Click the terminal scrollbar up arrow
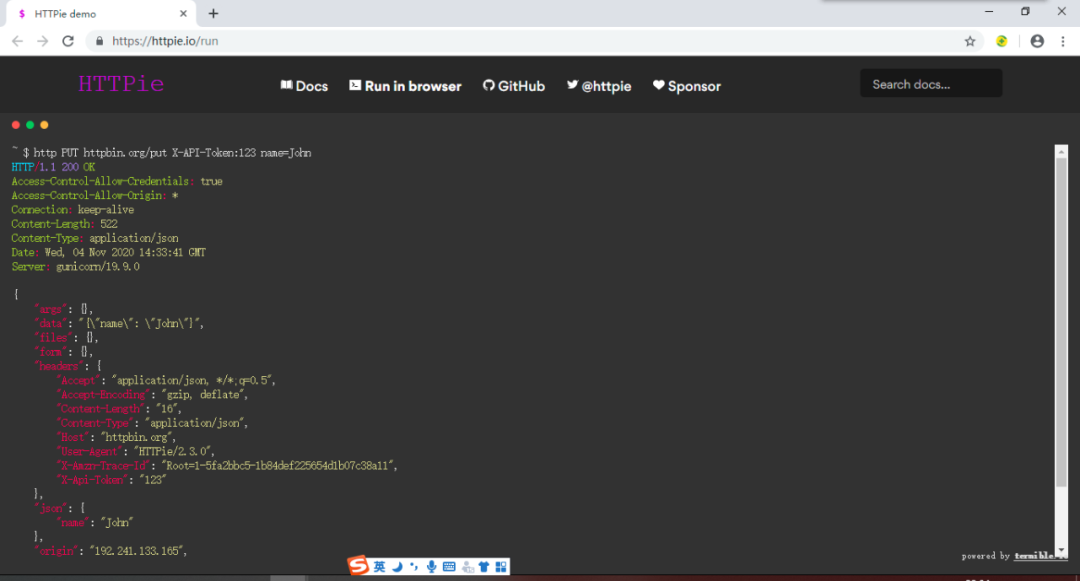The height and width of the screenshot is (581, 1080). 1061,151
